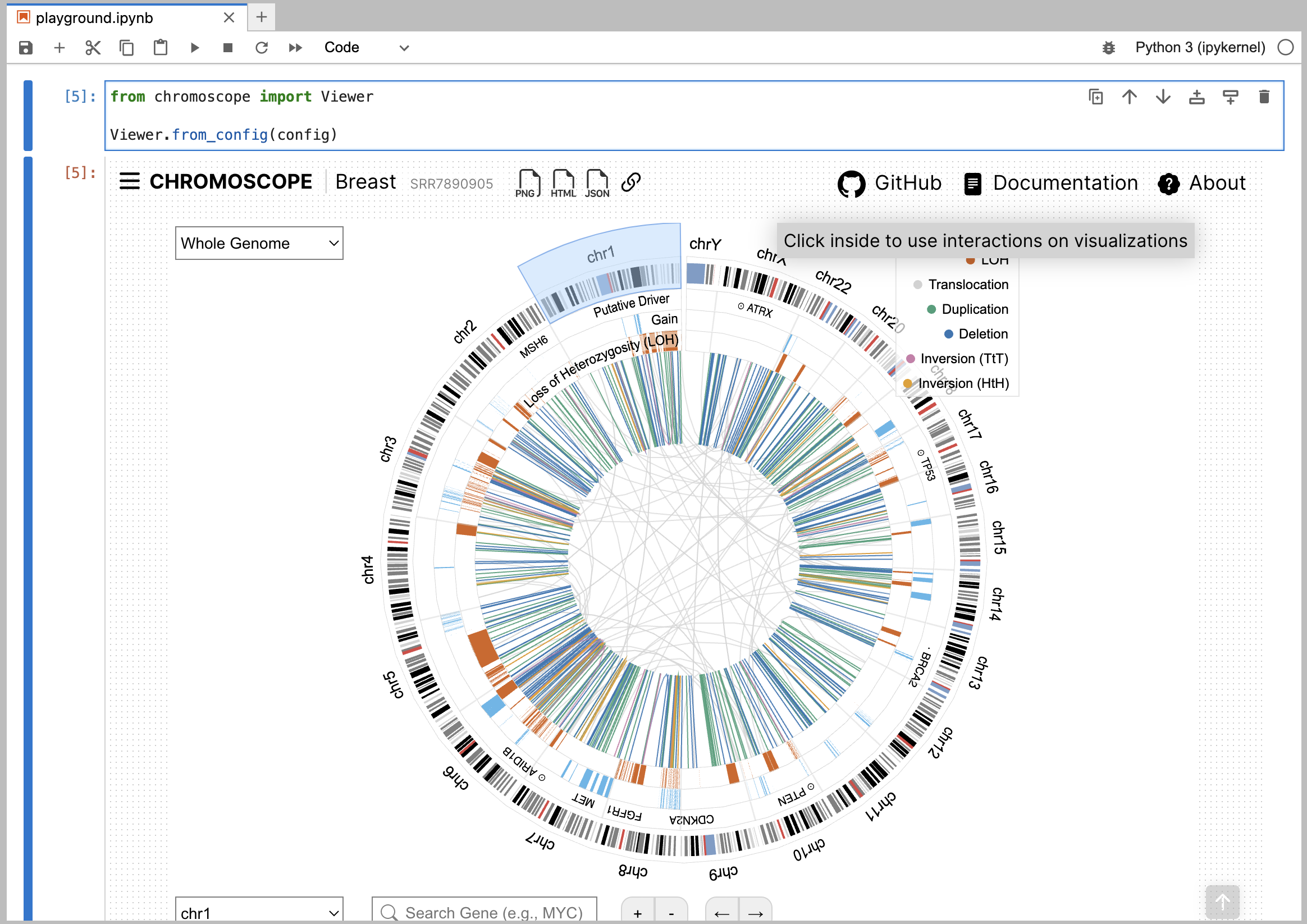Move the cell down
The height and width of the screenshot is (924, 1307).
pos(1163,97)
